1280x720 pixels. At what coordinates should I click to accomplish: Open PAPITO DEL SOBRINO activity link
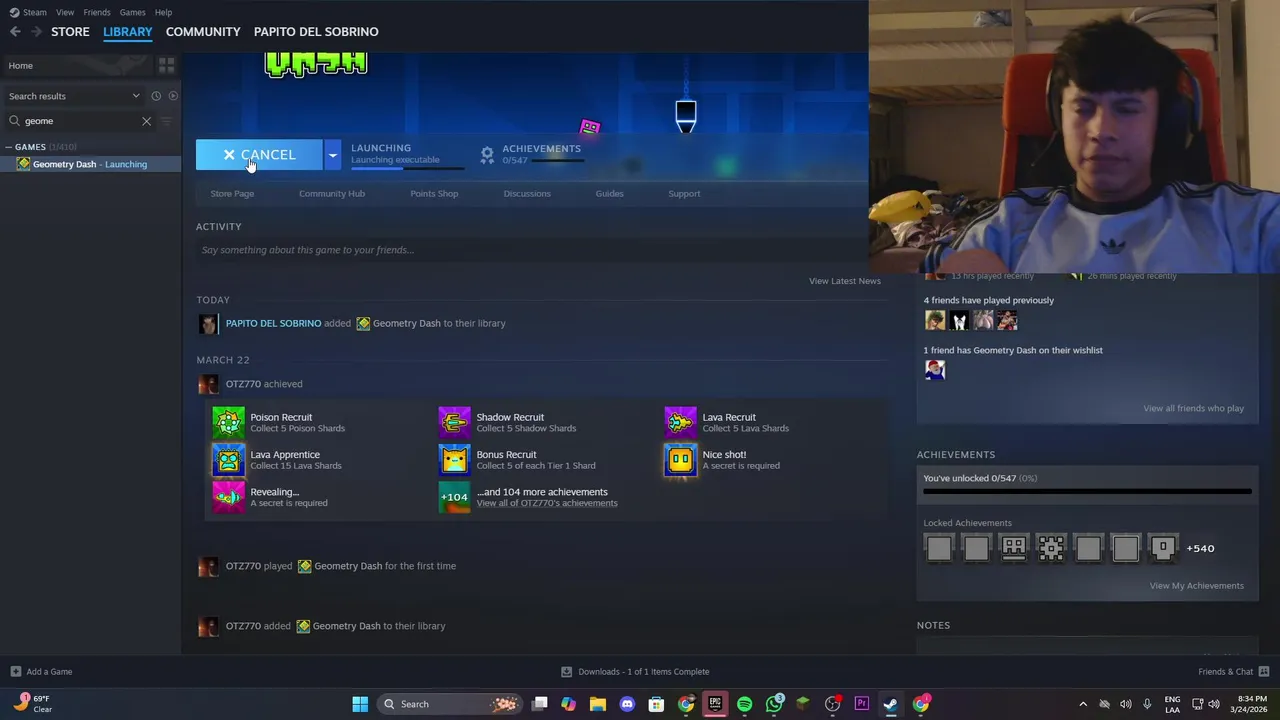click(273, 323)
